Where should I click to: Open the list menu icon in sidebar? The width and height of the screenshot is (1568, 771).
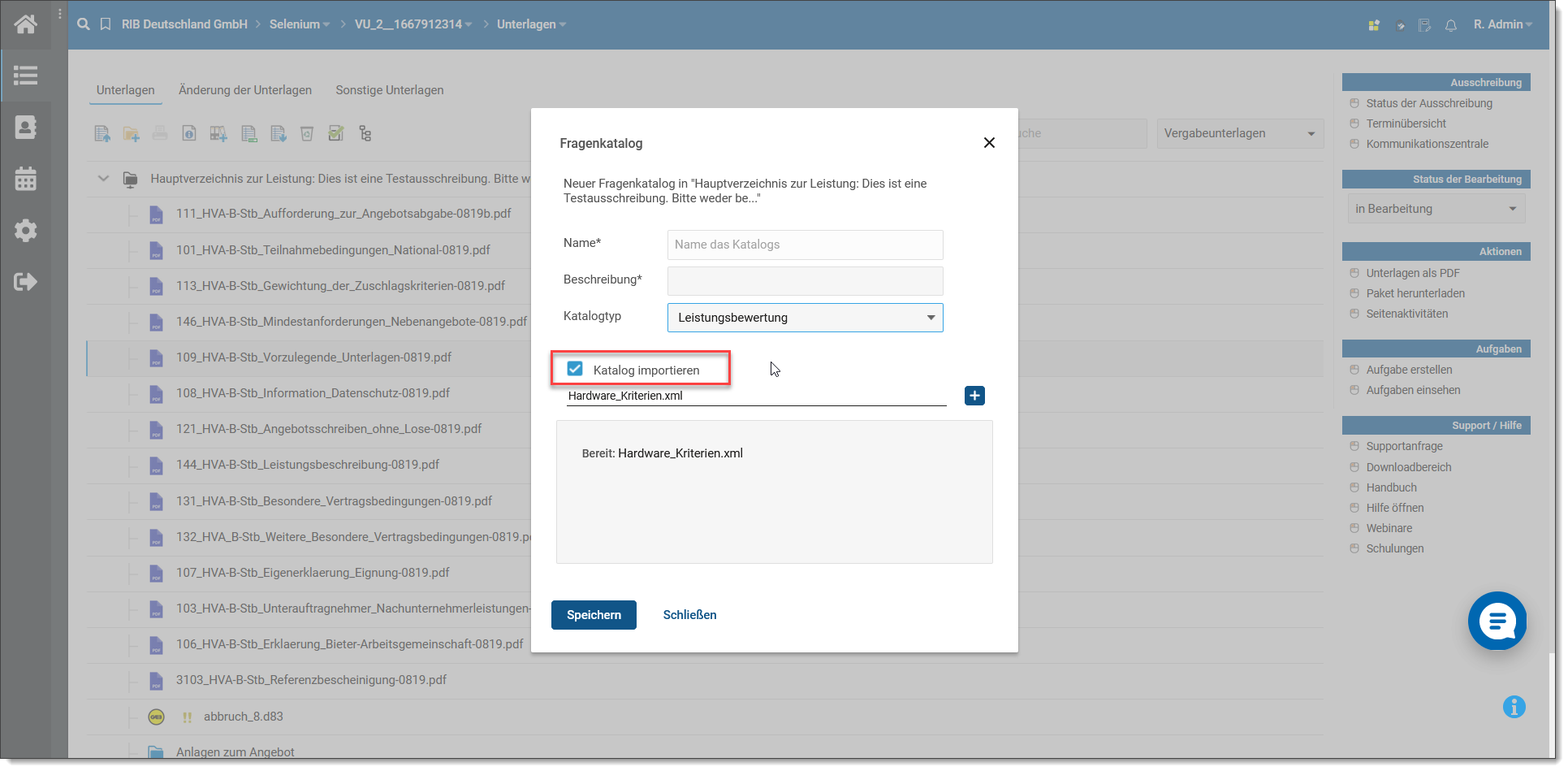click(x=25, y=76)
